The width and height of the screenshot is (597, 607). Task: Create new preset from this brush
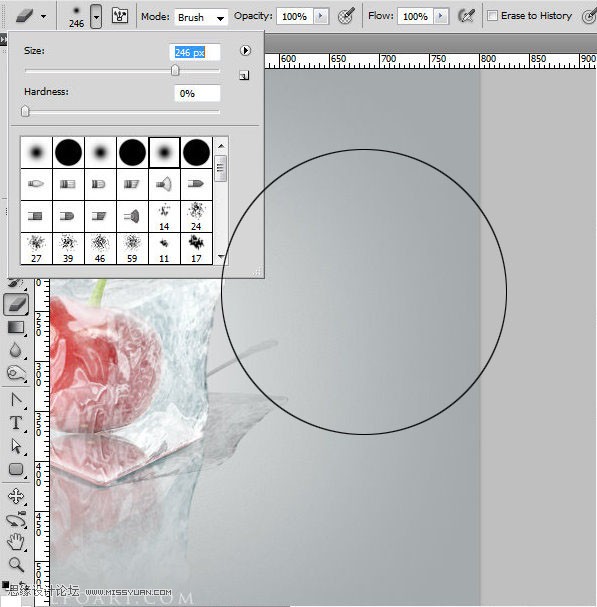pyautogui.click(x=244, y=75)
